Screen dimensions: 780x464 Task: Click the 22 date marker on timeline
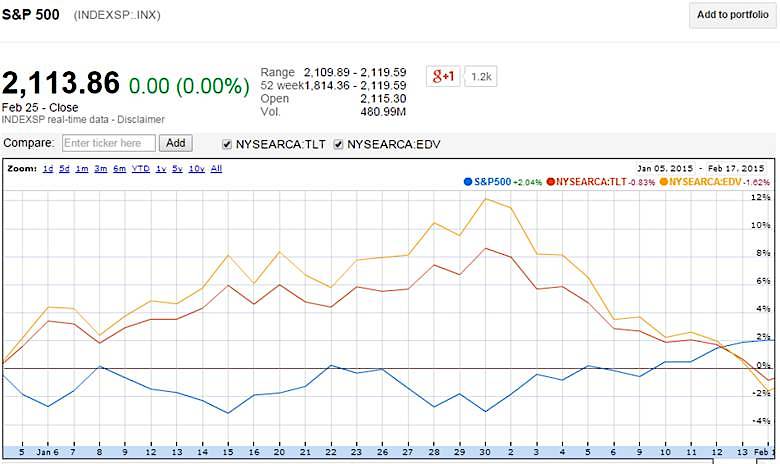330,452
